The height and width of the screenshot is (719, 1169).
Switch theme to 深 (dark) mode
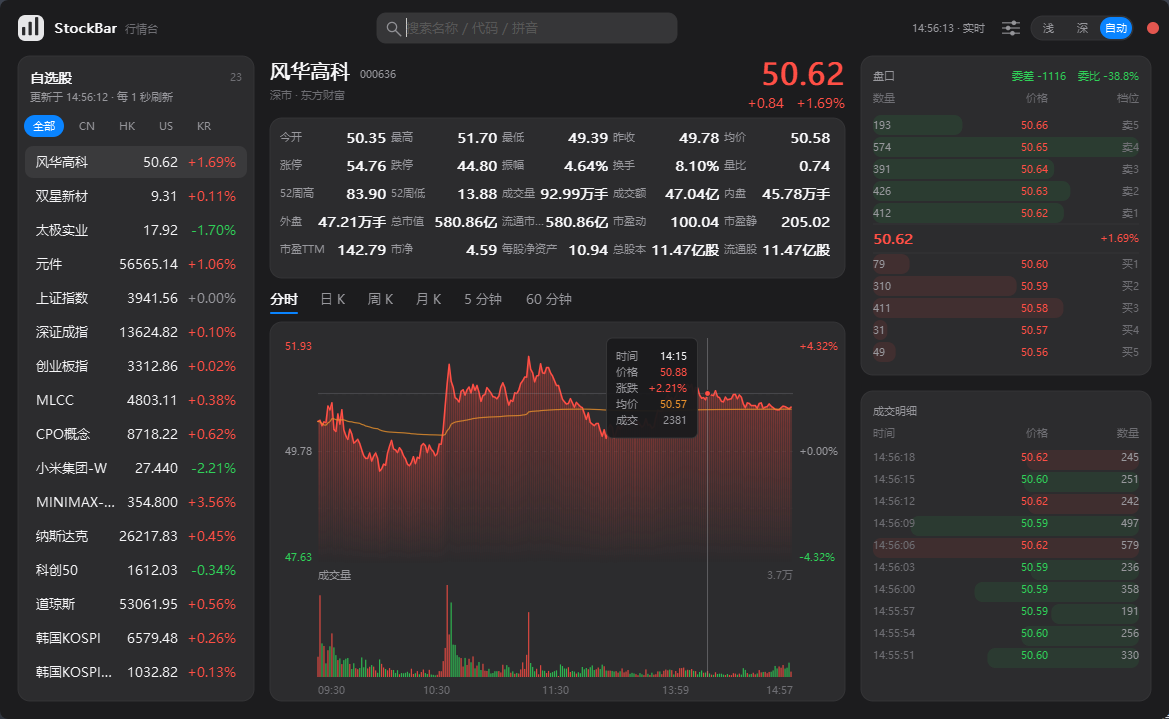[1082, 28]
